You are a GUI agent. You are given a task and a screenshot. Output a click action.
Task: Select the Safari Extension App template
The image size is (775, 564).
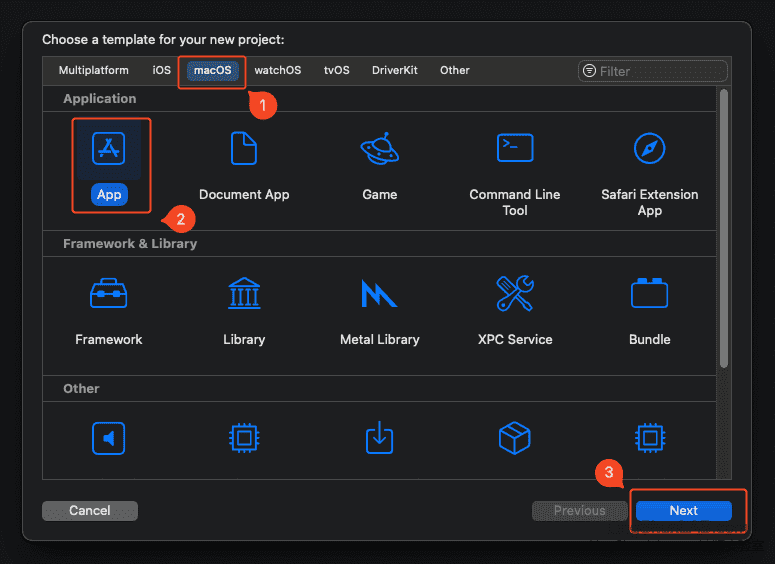(x=650, y=150)
